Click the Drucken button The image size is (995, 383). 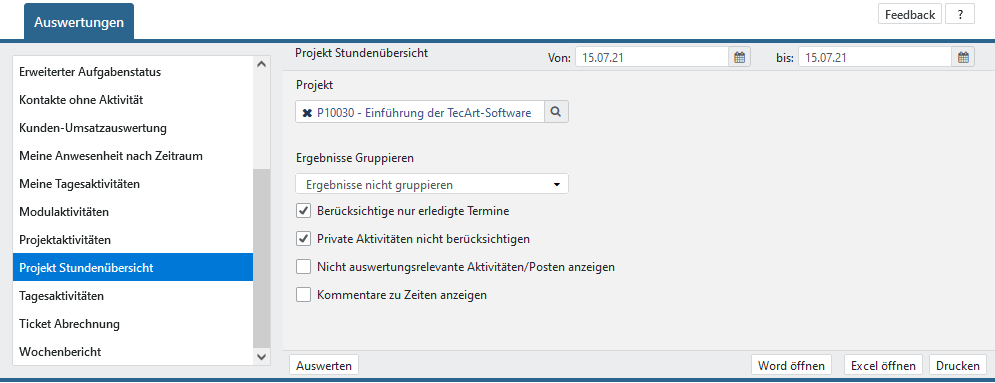click(958, 365)
